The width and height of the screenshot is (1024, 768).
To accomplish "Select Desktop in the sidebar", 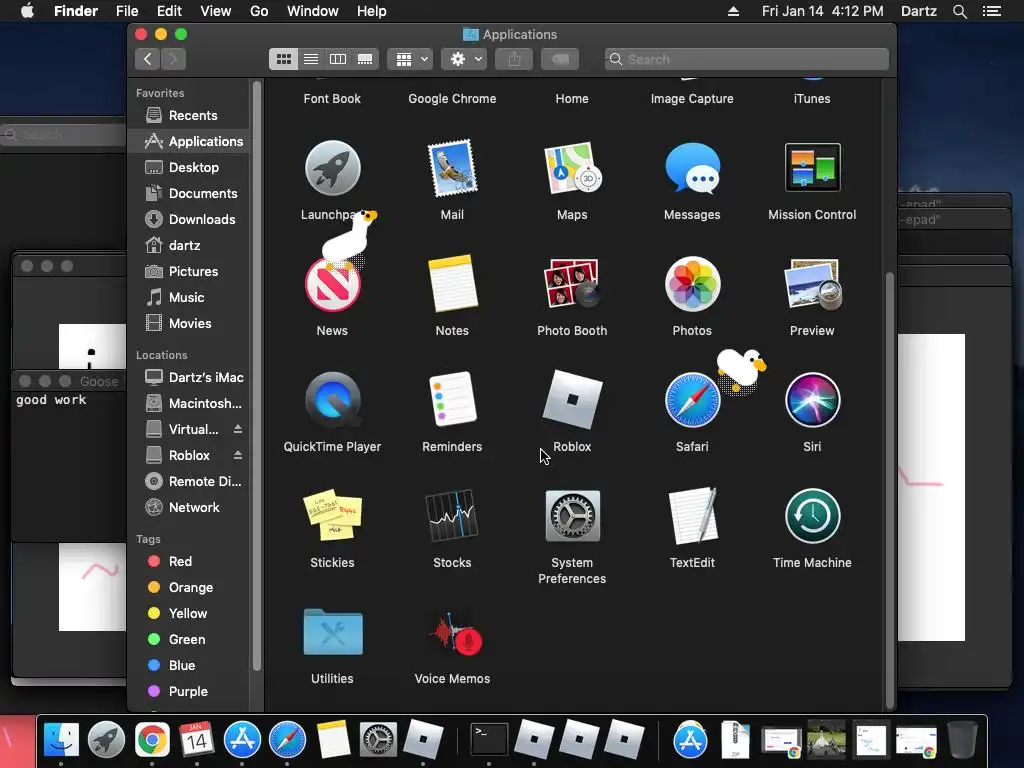I will tap(189, 167).
